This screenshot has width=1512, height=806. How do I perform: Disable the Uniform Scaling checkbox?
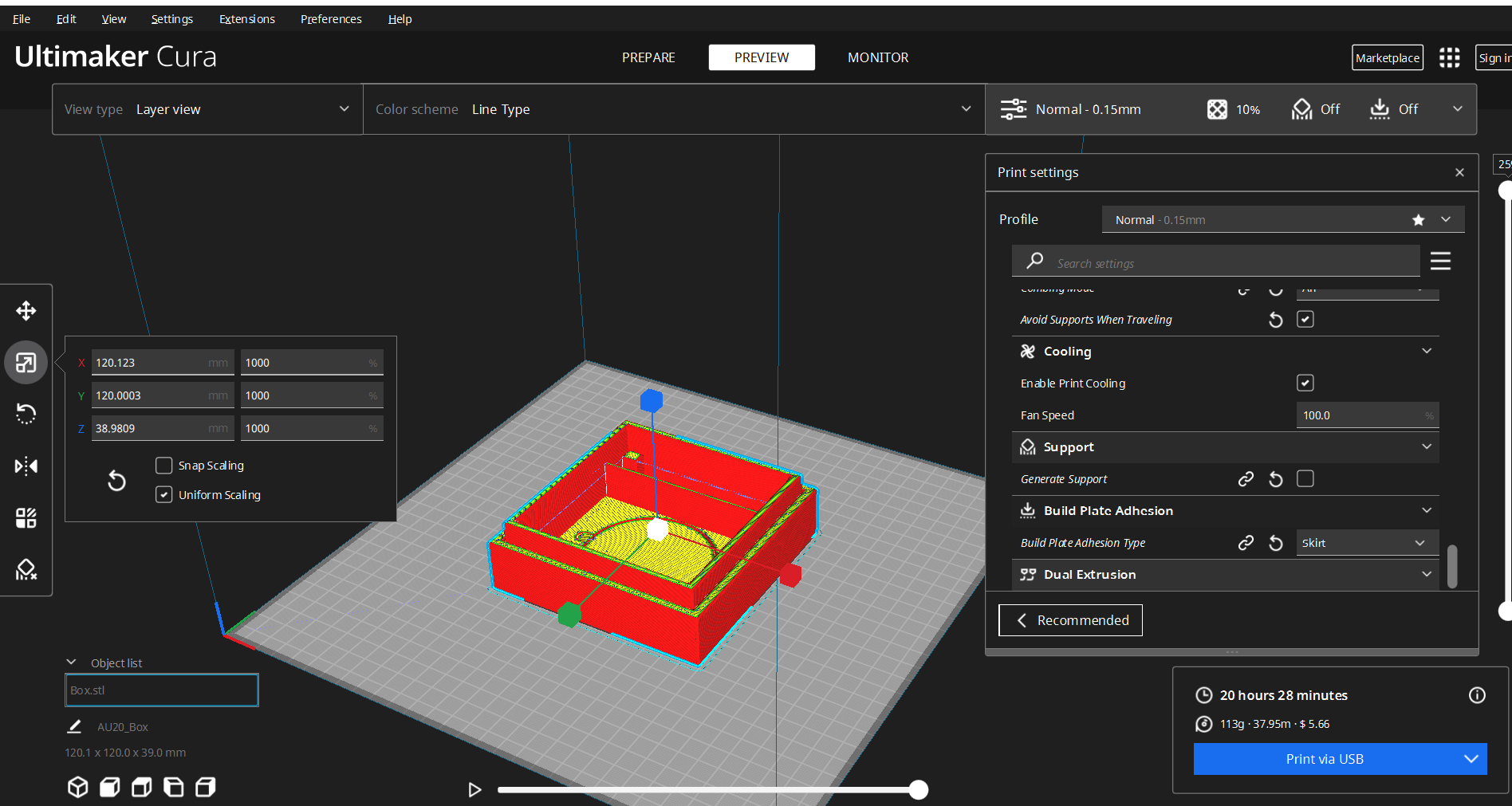pyautogui.click(x=163, y=494)
